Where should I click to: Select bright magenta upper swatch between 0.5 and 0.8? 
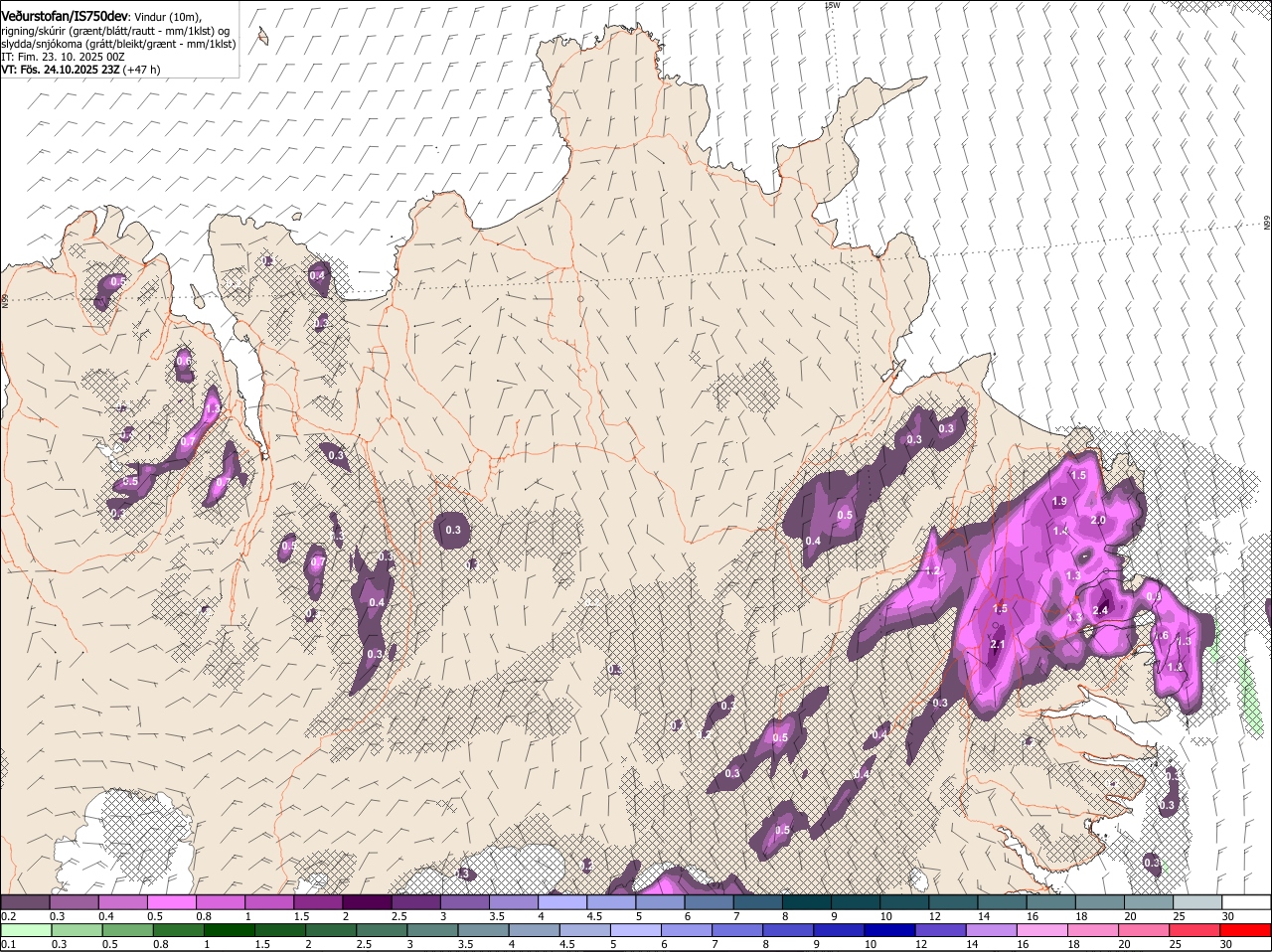pos(172,902)
